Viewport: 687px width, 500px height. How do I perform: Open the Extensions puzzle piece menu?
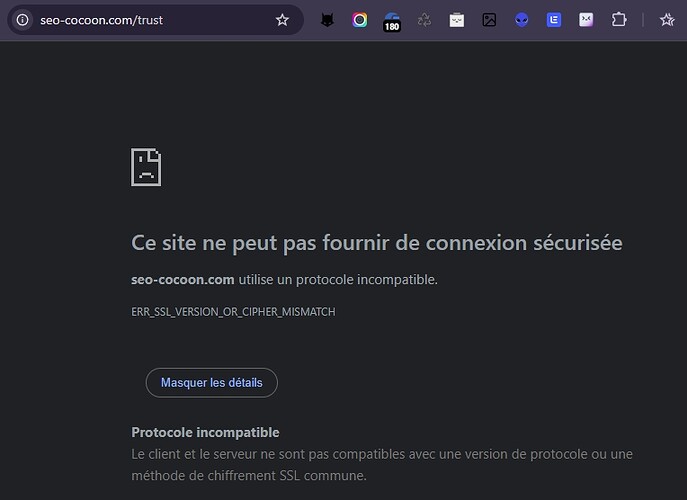pyautogui.click(x=619, y=20)
